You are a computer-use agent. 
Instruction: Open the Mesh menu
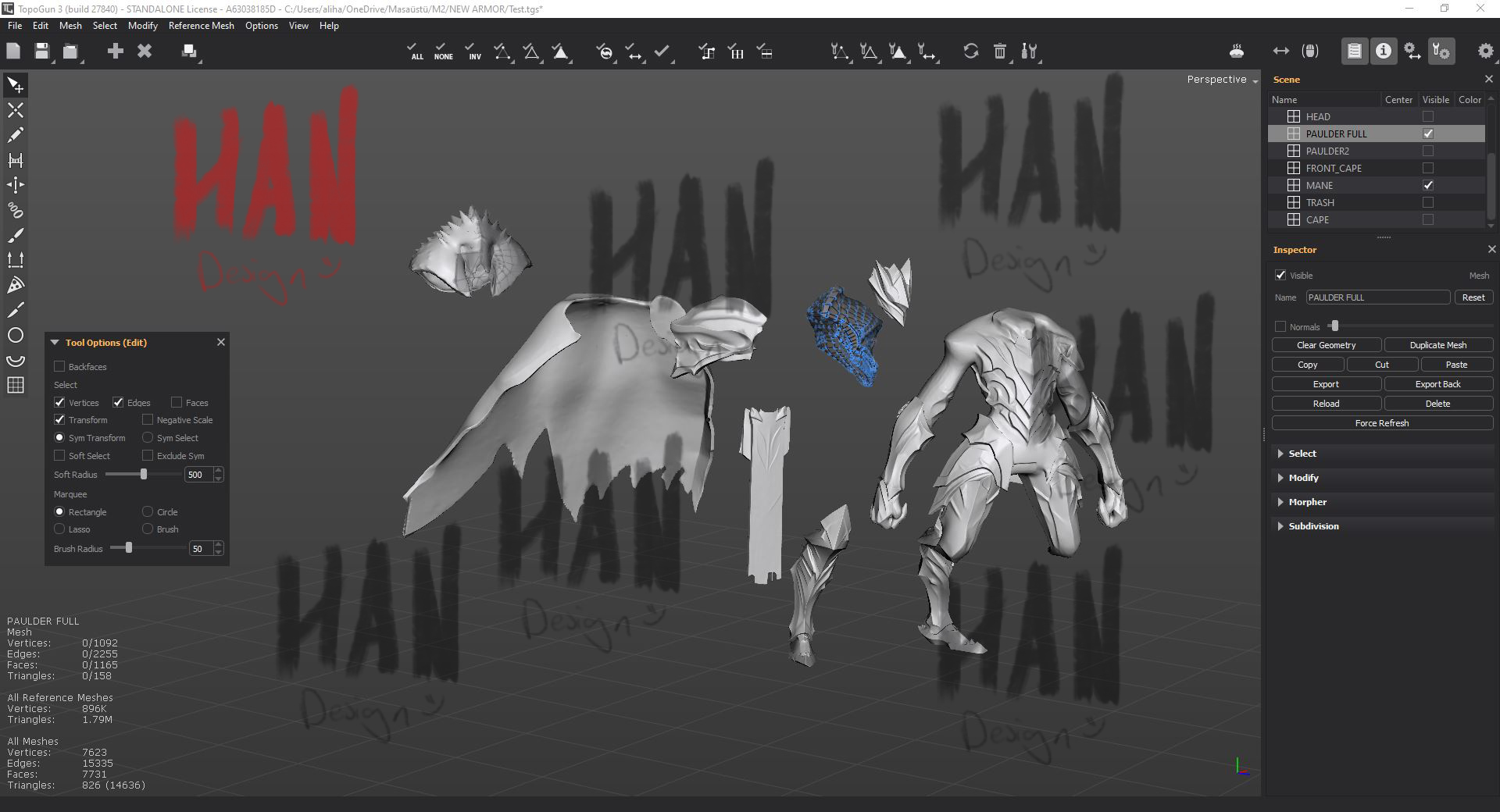[70, 26]
